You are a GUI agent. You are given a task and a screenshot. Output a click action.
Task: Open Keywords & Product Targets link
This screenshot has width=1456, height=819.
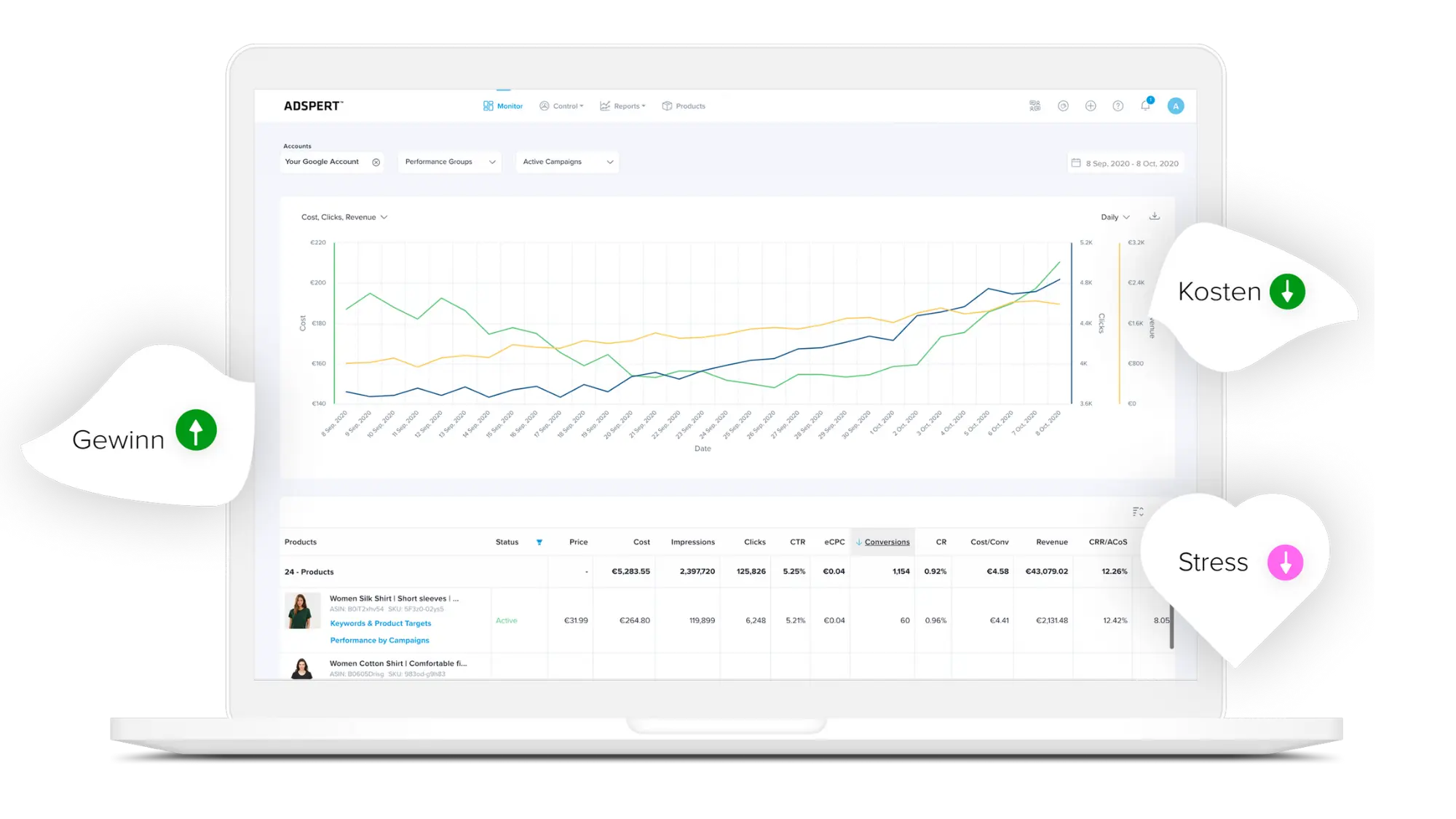(x=380, y=623)
